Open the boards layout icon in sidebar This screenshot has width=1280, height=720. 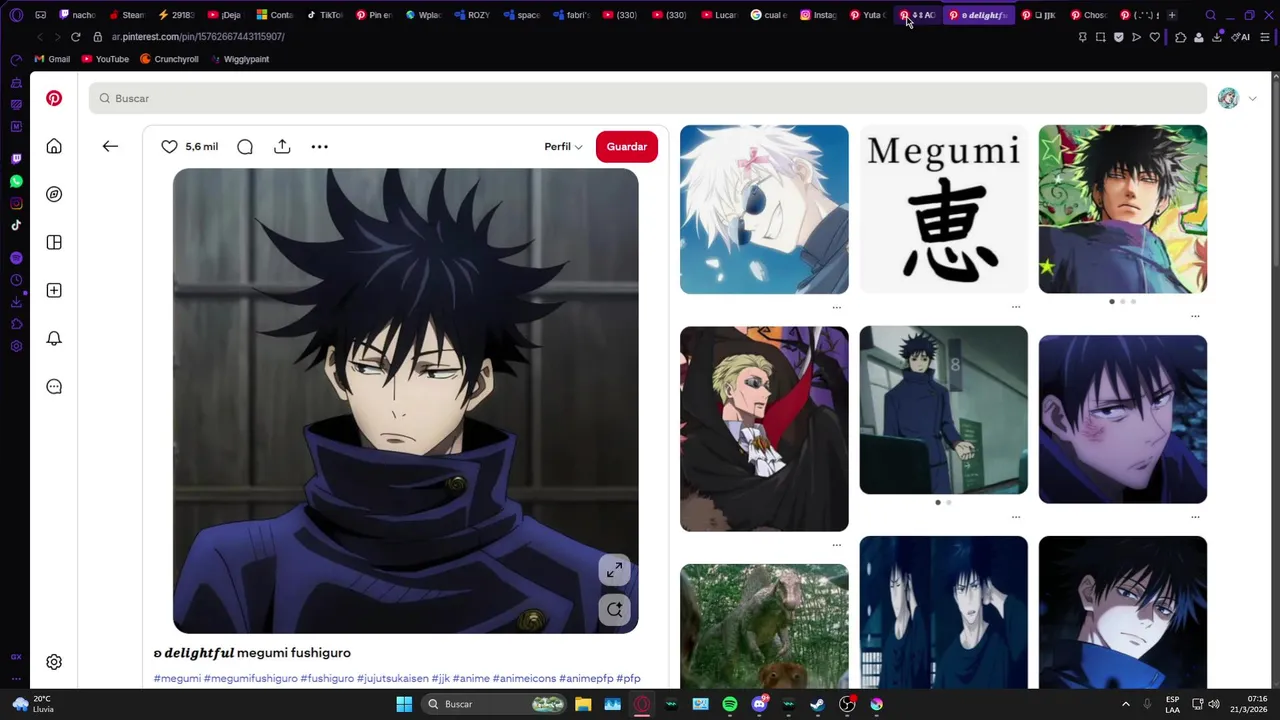pos(54,242)
